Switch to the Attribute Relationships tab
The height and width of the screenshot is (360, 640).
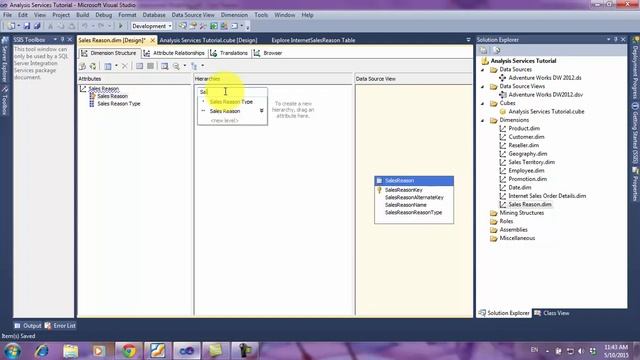[174, 53]
